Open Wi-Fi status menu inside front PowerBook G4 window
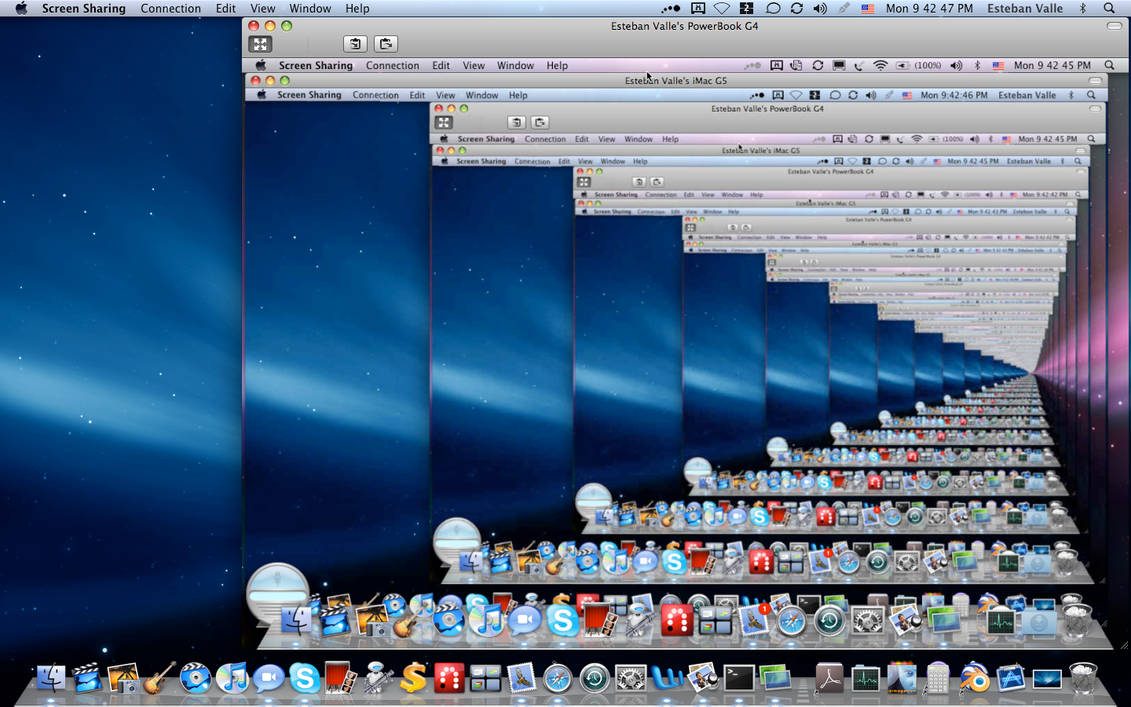1131x707 pixels. pyautogui.click(x=880, y=65)
